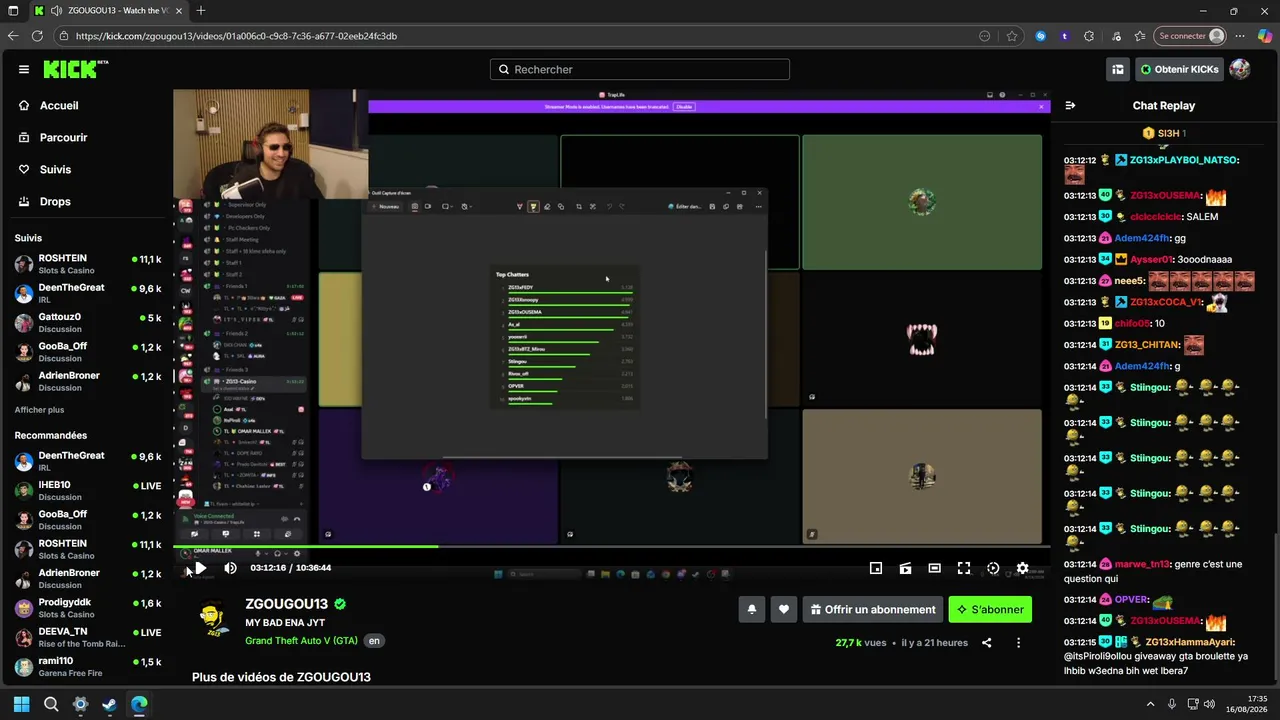The width and height of the screenshot is (1280, 720).
Task: Mute the tab via speaker icon
Action: 55,11
